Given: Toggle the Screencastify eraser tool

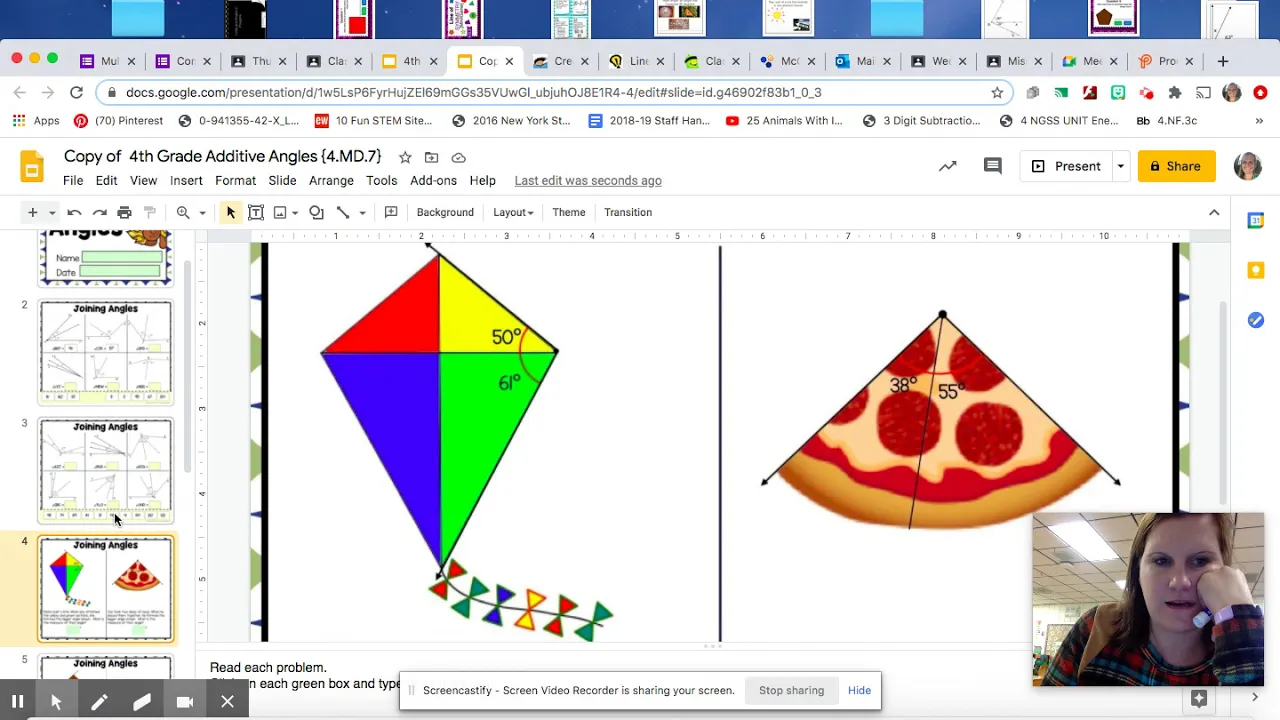Looking at the screenshot, I should (x=142, y=702).
